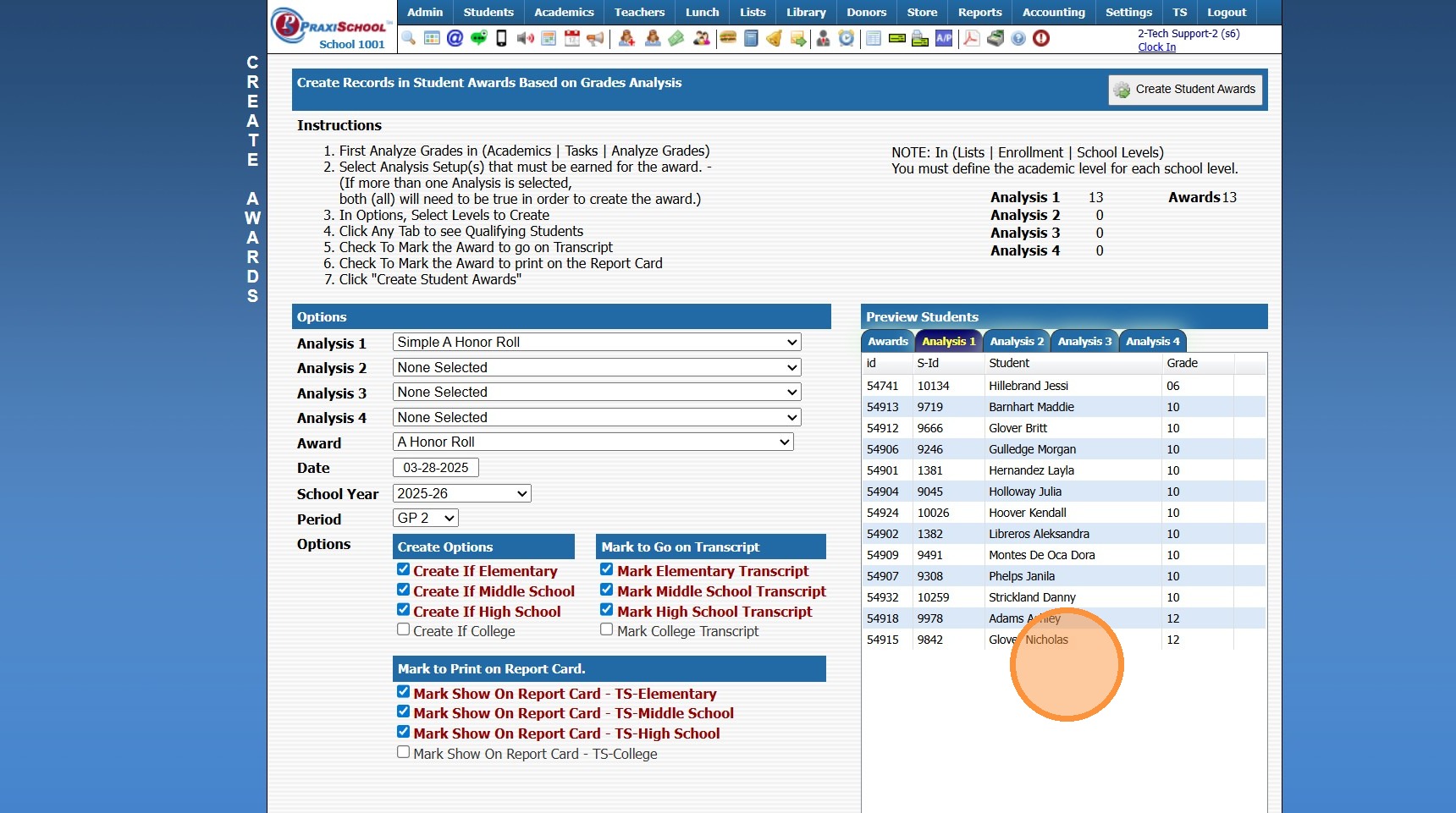Viewport: 1456px width, 813px height.
Task: Click the Create Student Awards button
Action: pos(1185,90)
